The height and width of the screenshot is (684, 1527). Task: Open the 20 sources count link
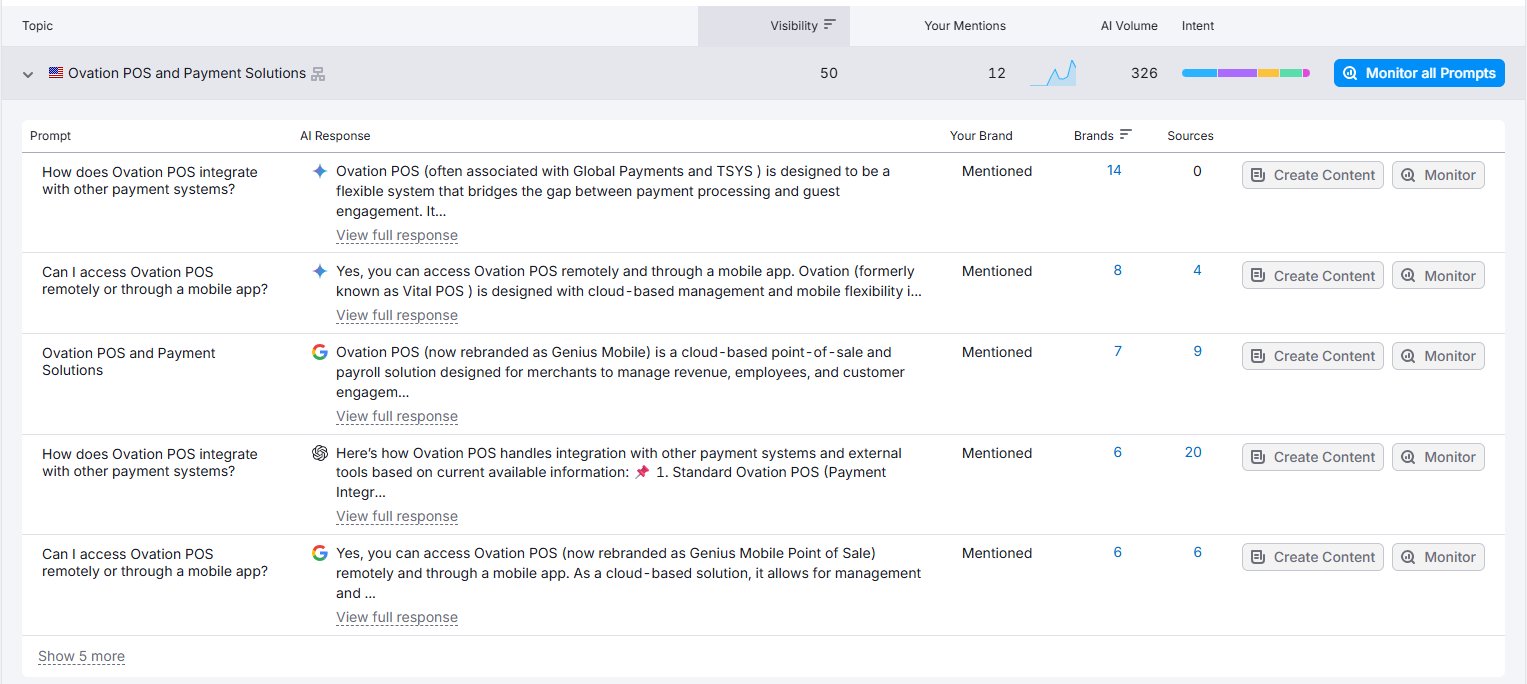(x=1194, y=453)
